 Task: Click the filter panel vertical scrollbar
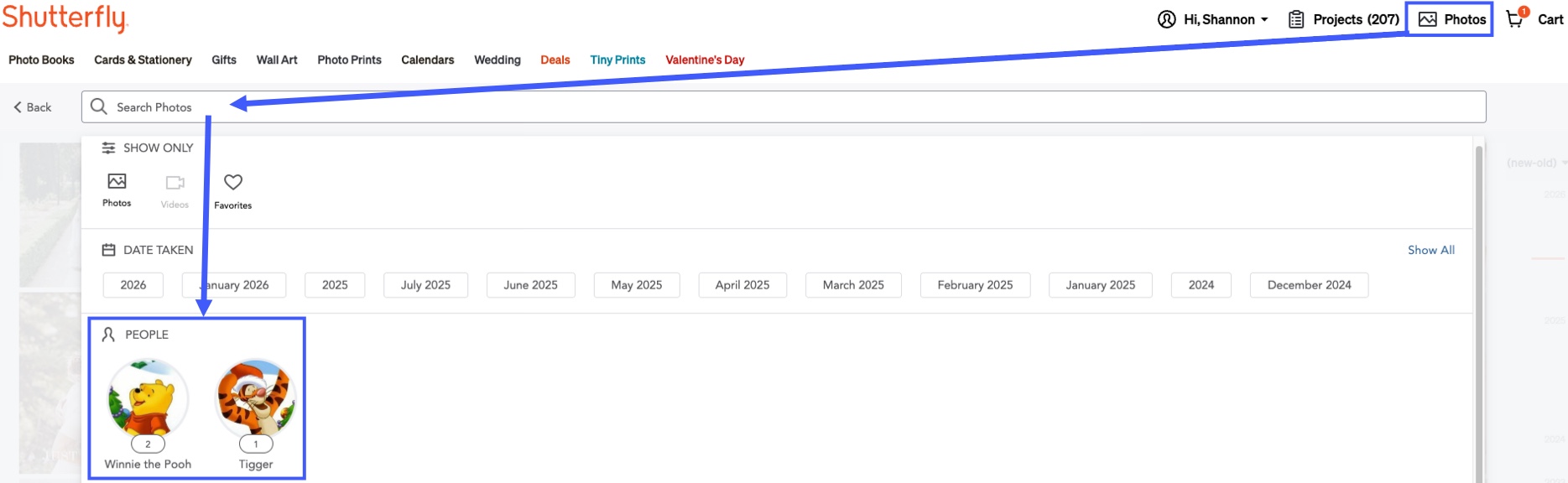tap(1479, 314)
